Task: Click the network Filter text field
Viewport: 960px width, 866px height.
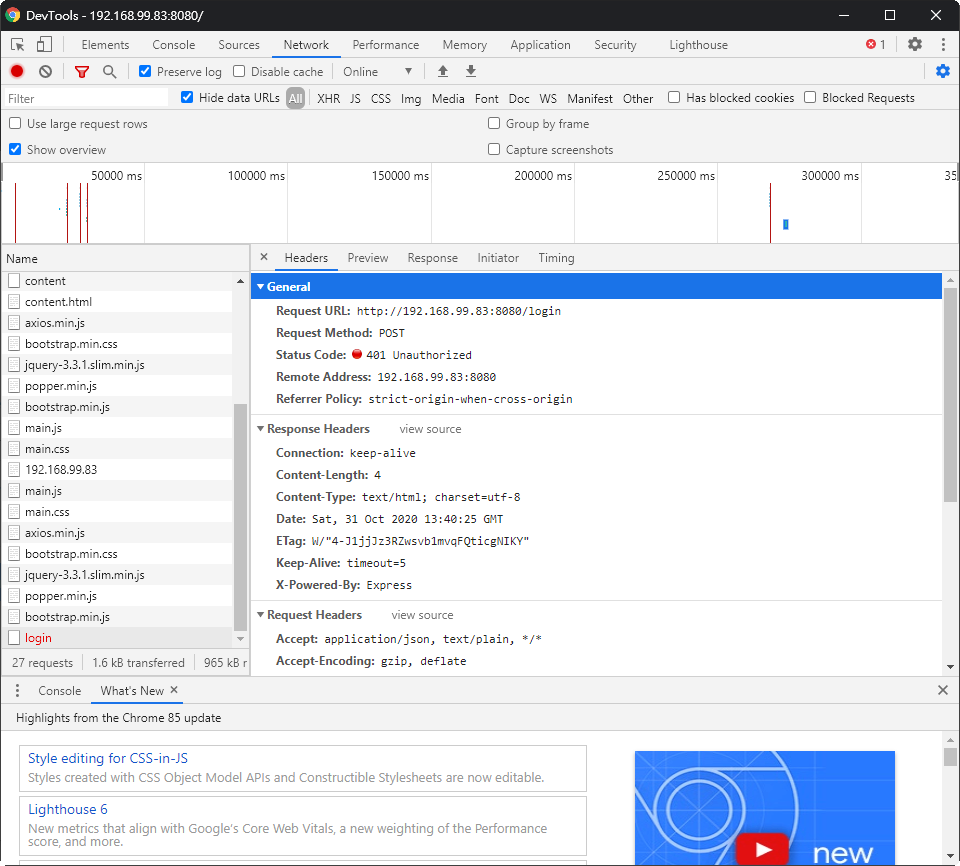Action: click(86, 98)
